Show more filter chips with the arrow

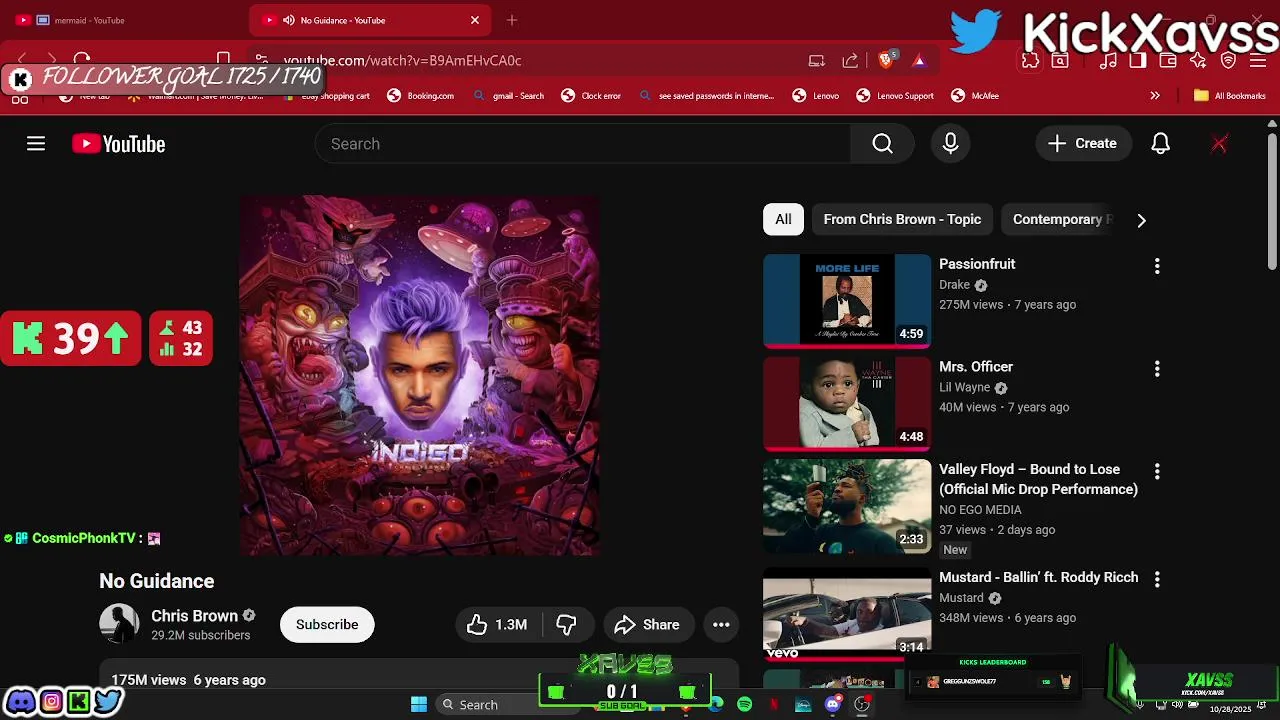click(x=1141, y=220)
